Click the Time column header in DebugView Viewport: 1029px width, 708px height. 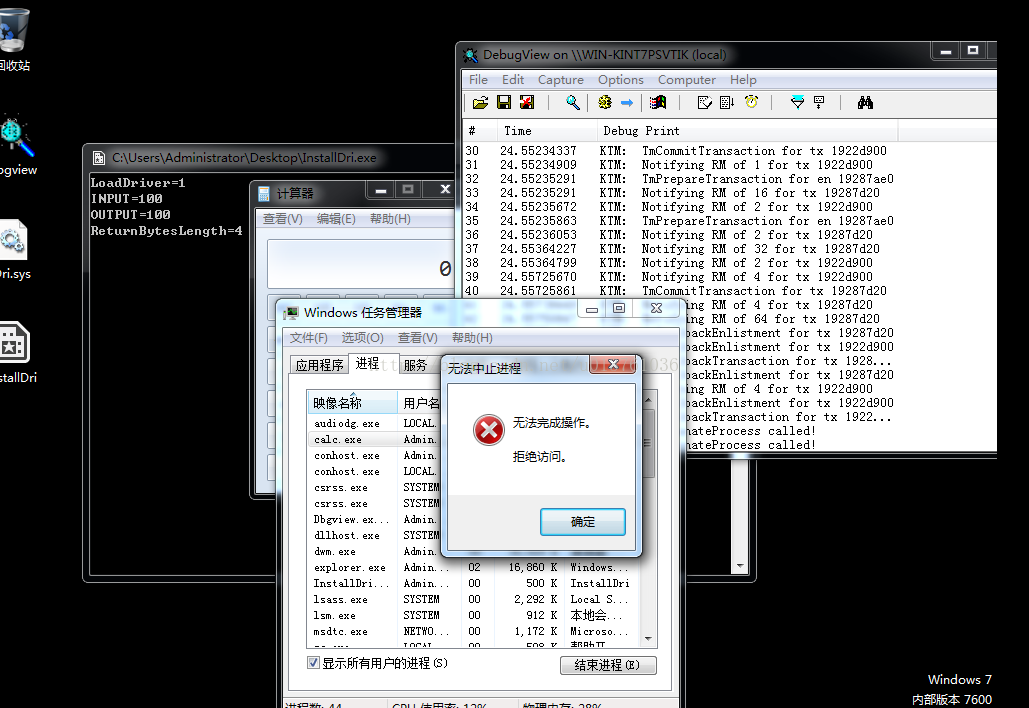[x=547, y=131]
